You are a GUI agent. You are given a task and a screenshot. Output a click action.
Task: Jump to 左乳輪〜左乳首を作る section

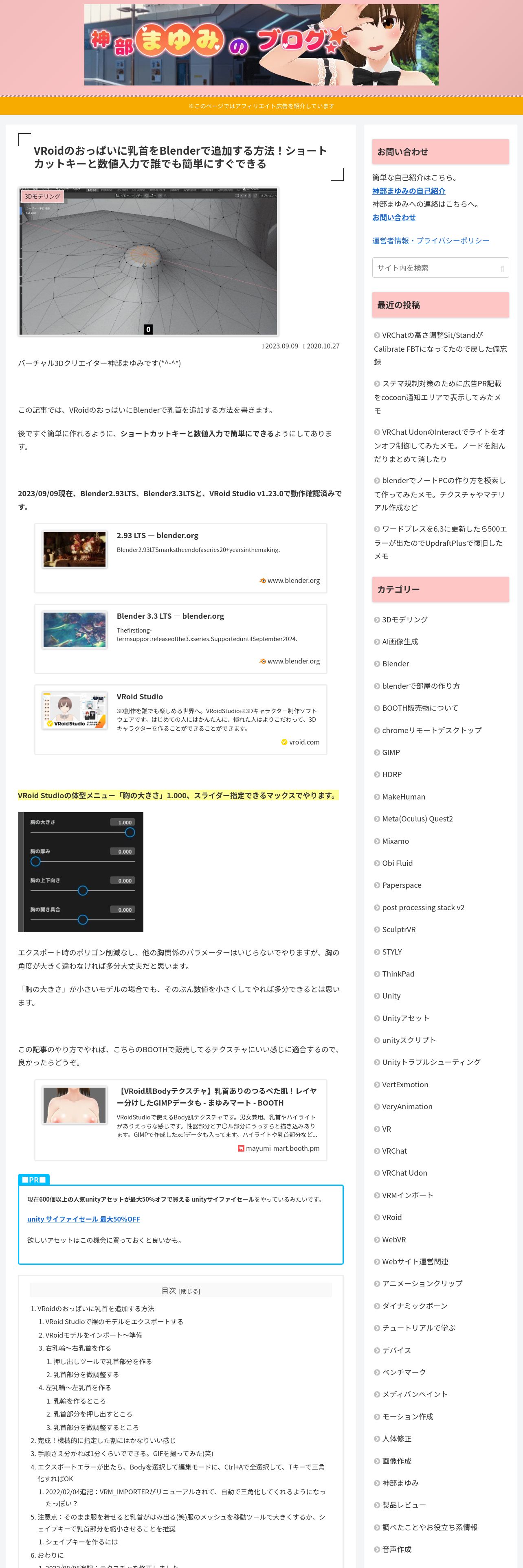(x=78, y=1388)
